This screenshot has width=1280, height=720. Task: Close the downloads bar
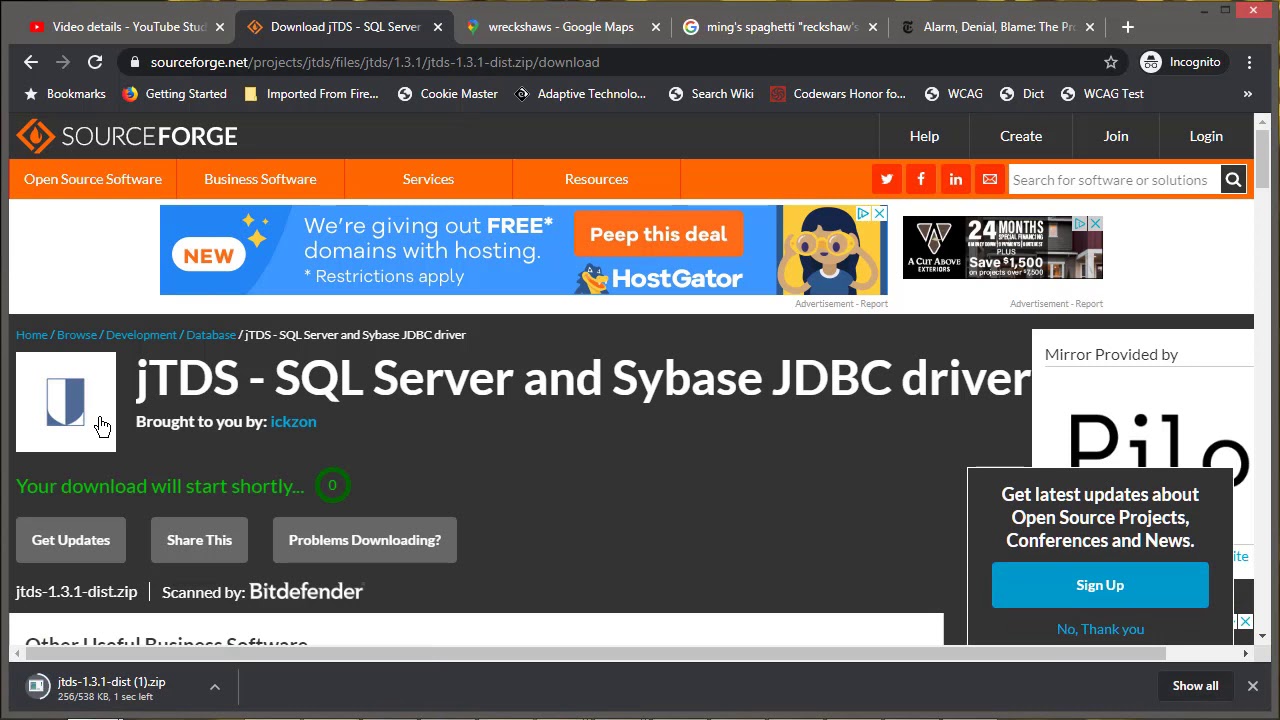point(1252,686)
